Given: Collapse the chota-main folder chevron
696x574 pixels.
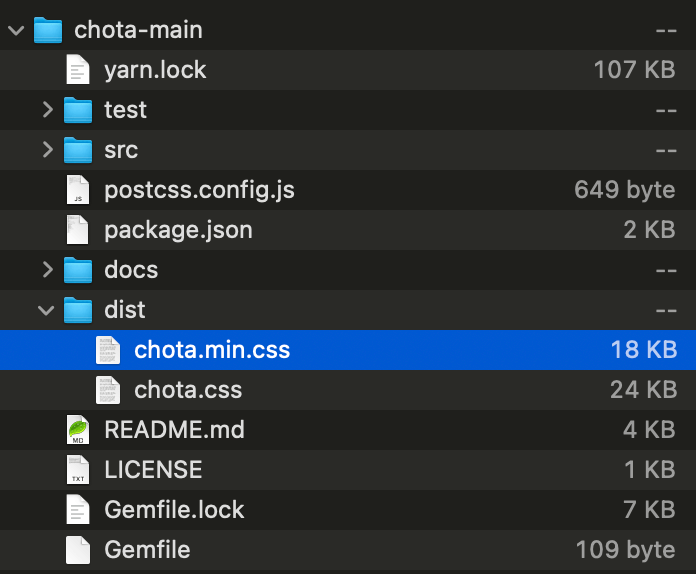Looking at the screenshot, I should [x=16, y=31].
